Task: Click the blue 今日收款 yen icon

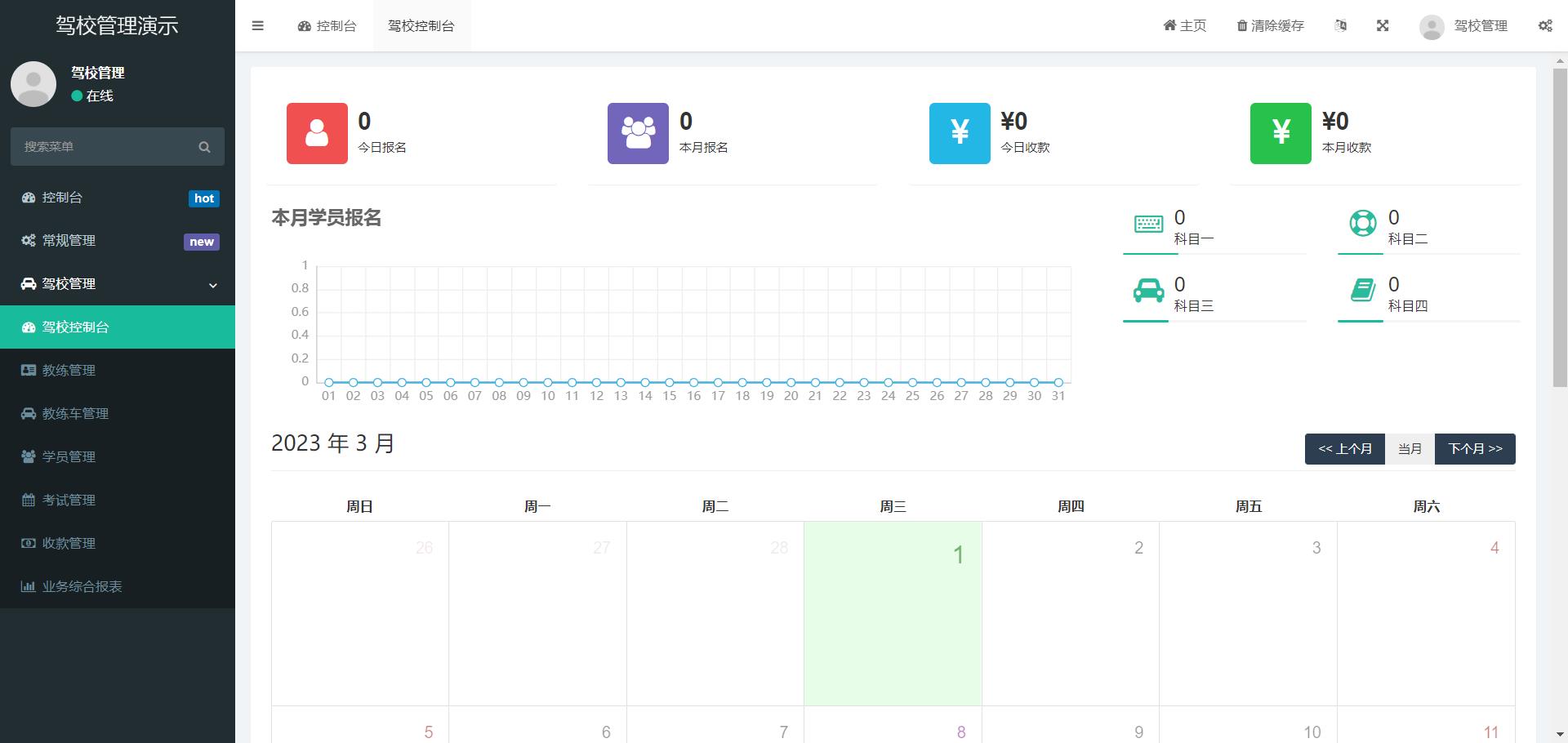Action: point(960,133)
